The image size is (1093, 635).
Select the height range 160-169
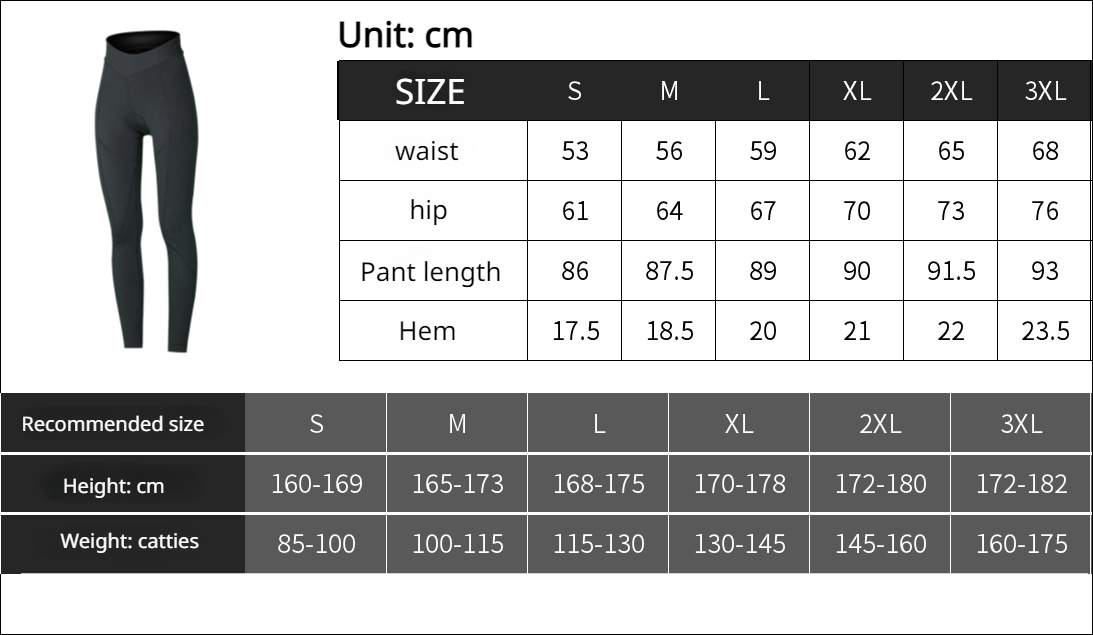point(317,485)
